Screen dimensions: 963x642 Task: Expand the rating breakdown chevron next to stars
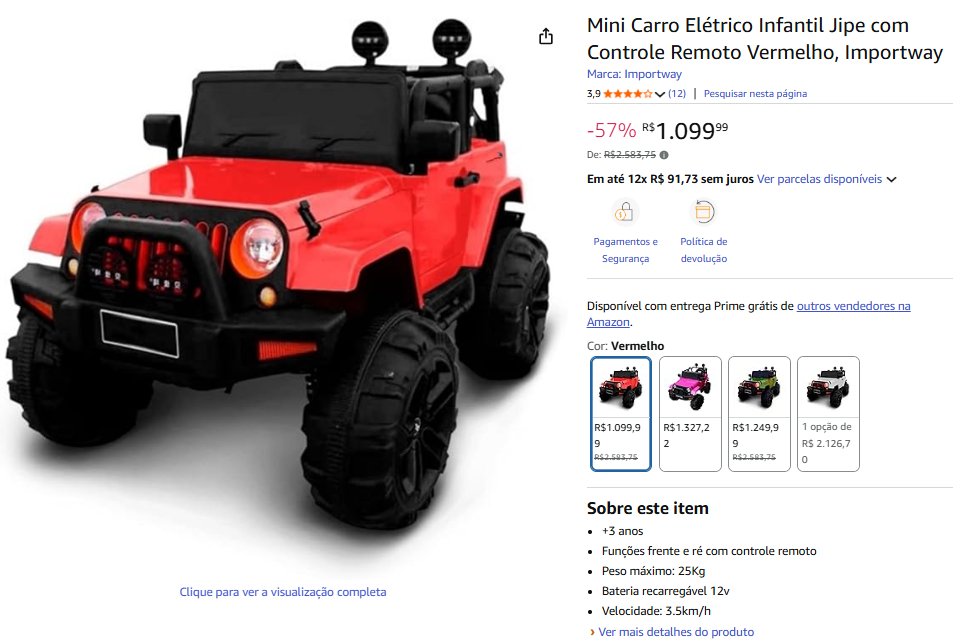tap(660, 94)
